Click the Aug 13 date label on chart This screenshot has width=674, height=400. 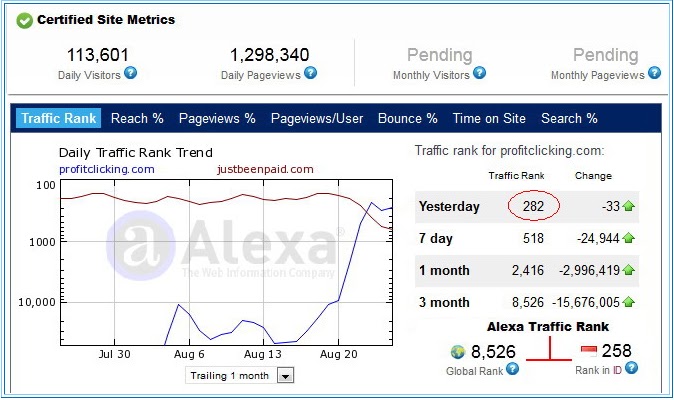pos(262,354)
